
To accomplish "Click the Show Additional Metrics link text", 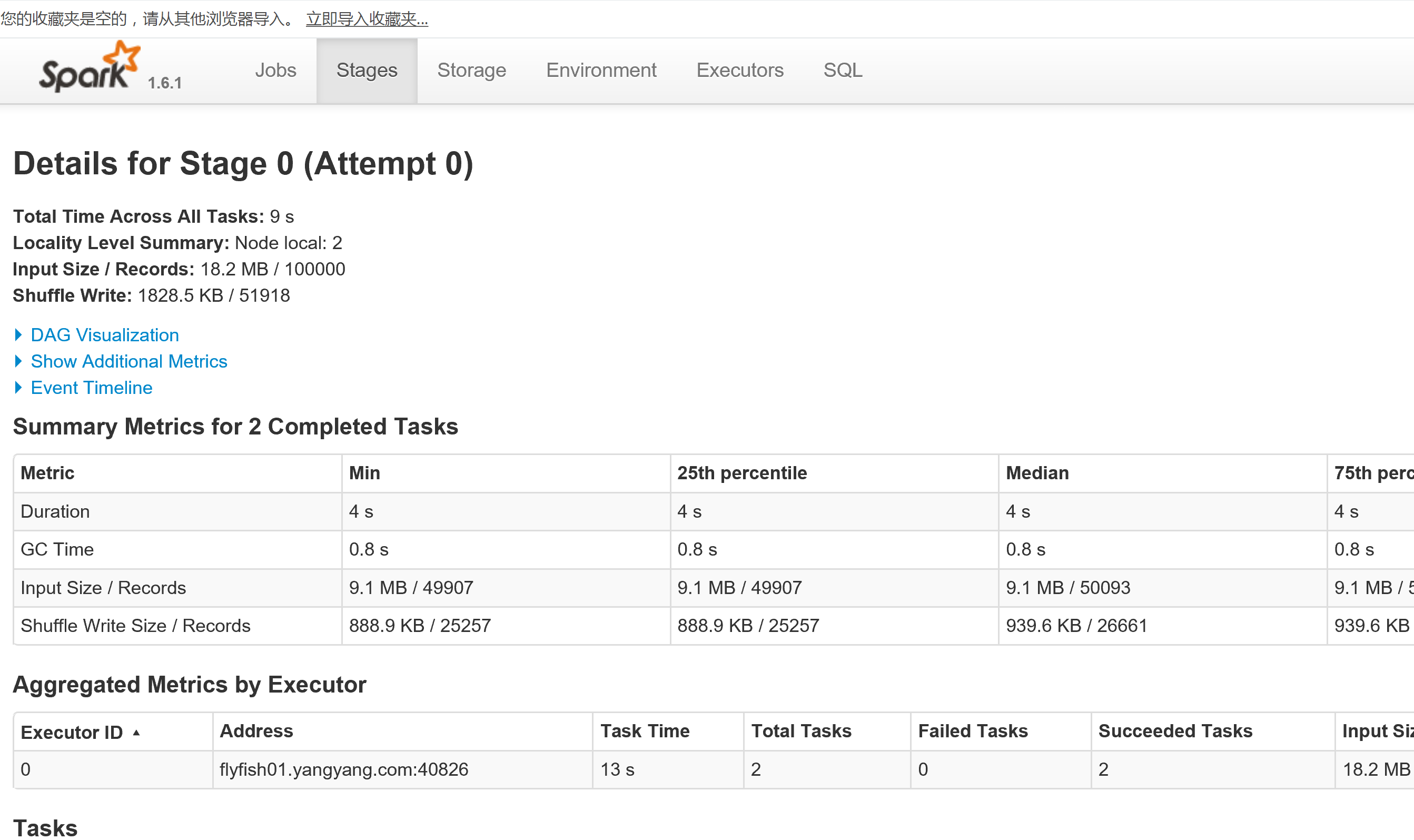I will tap(129, 361).
